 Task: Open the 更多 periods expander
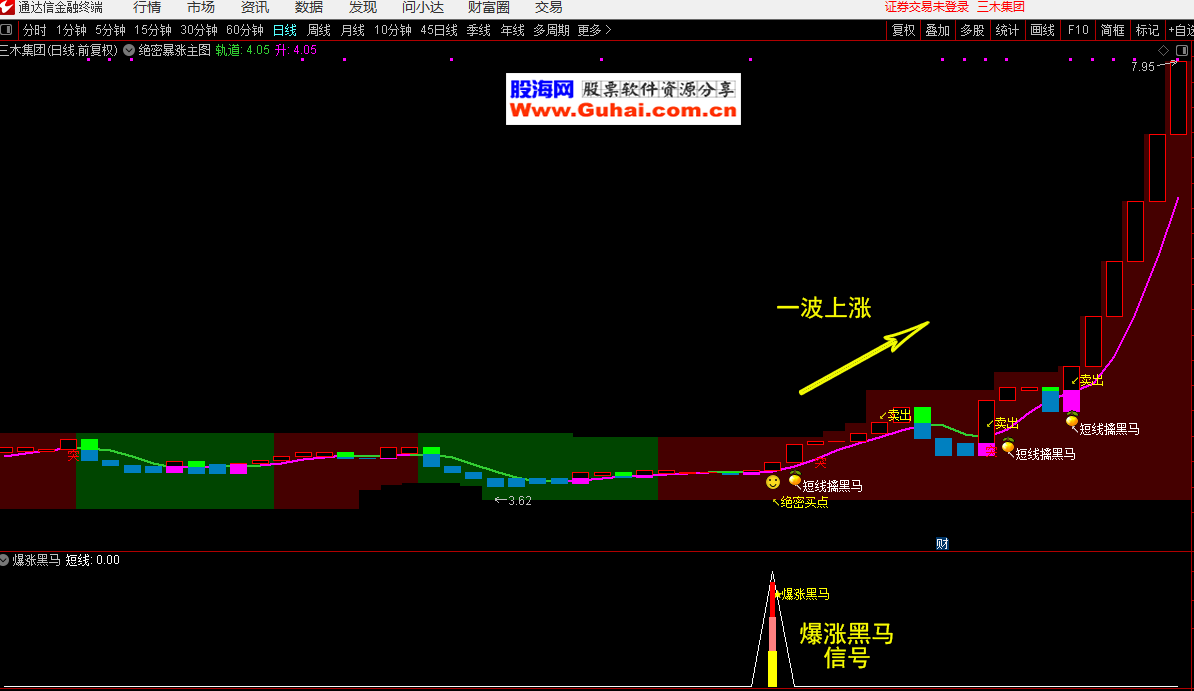pyautogui.click(x=594, y=30)
